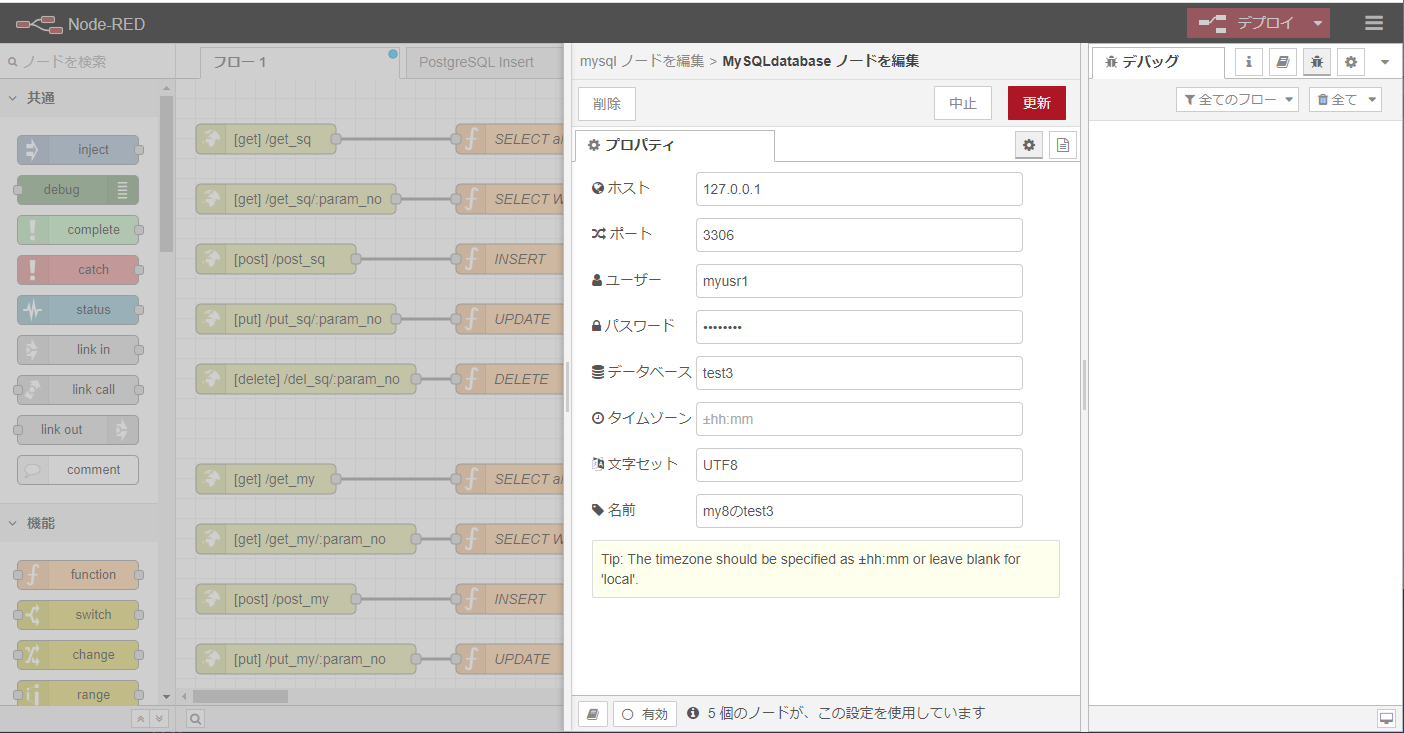The height and width of the screenshot is (733, 1404).
Task: Open the 全て clear messages dropdown
Action: (1345, 99)
